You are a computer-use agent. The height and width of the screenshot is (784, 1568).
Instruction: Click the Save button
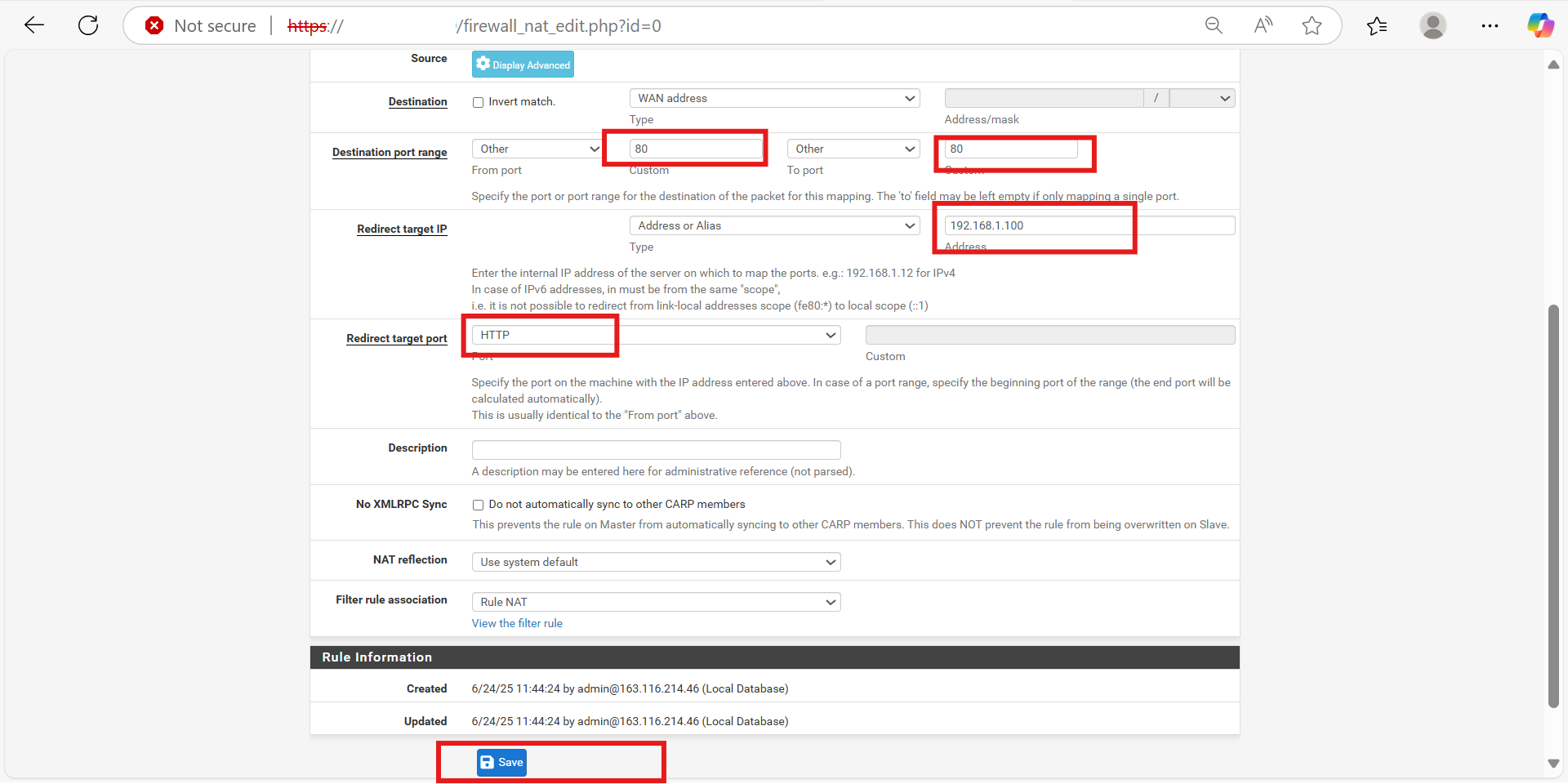[x=501, y=762]
